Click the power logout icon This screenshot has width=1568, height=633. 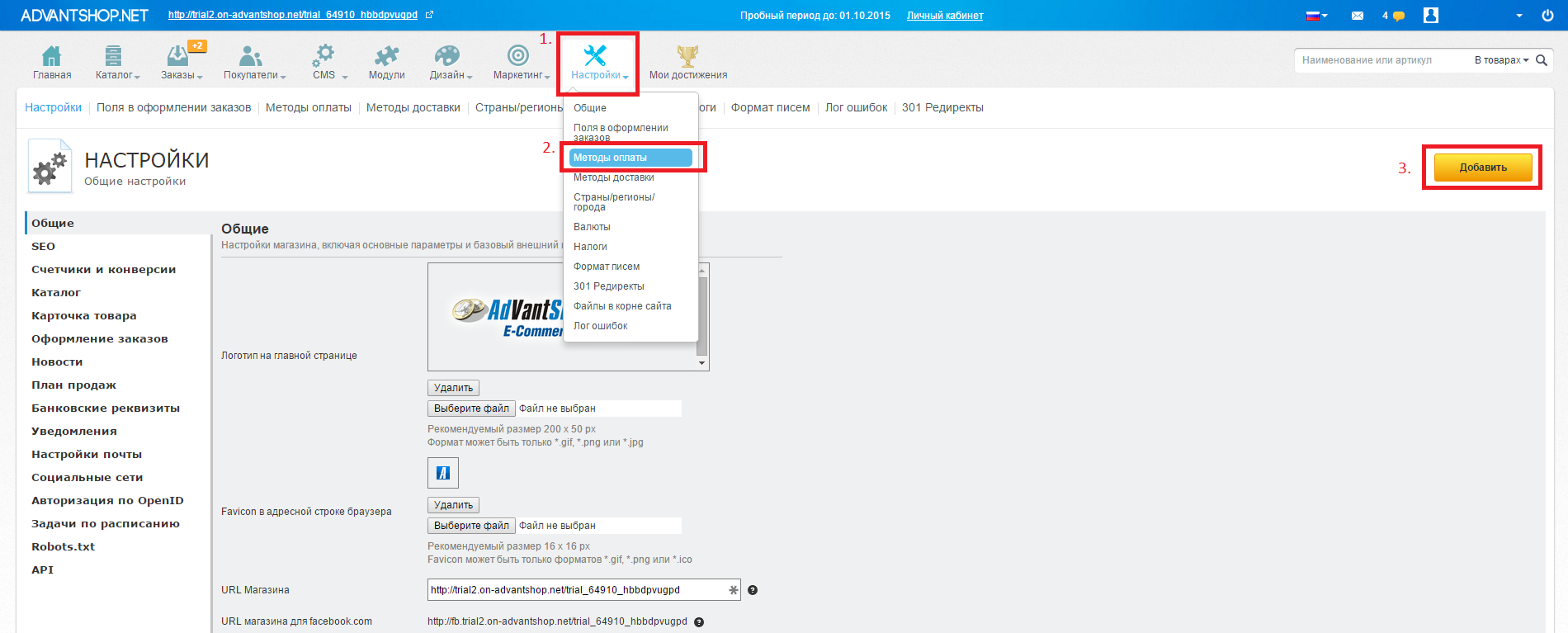tap(1547, 16)
